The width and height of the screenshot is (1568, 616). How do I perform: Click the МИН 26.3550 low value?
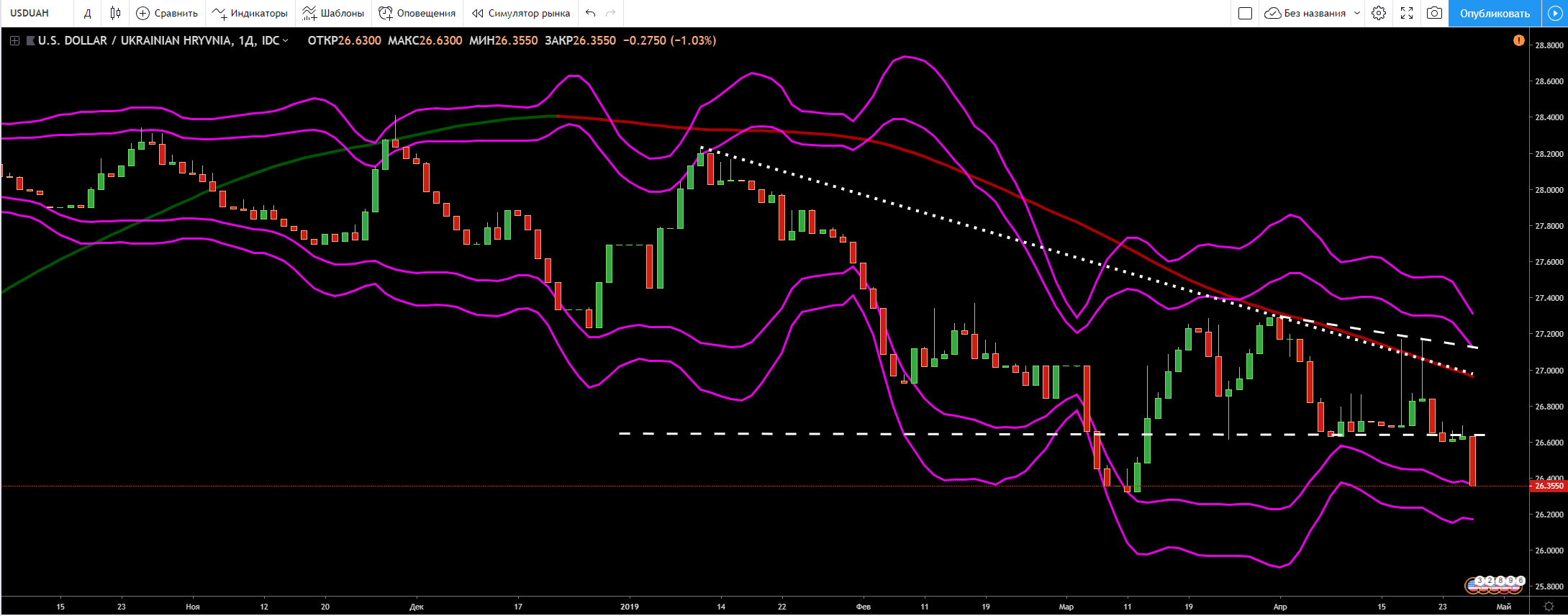tap(504, 40)
